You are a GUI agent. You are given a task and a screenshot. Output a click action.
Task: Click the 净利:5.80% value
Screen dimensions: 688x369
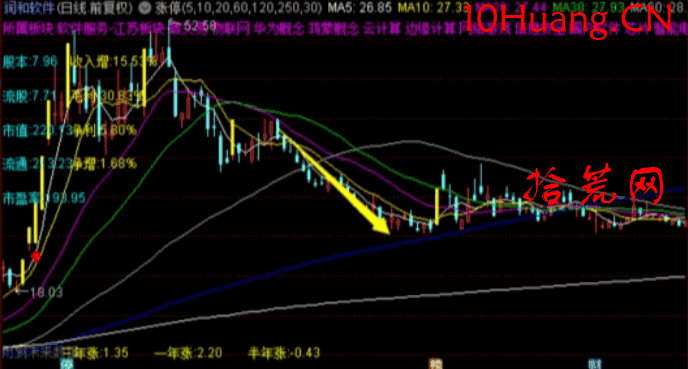pyautogui.click(x=105, y=130)
